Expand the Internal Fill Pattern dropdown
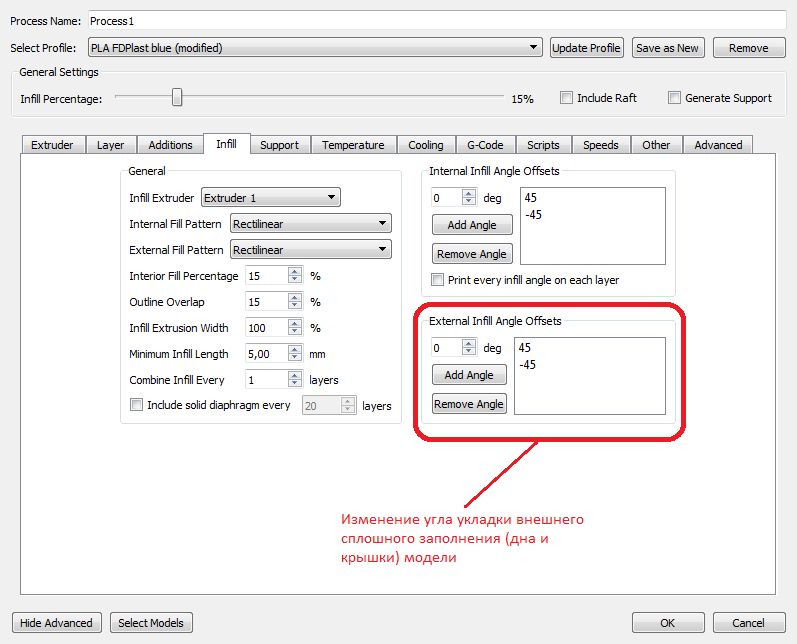Viewport: 797px width, 644px height. click(x=311, y=223)
